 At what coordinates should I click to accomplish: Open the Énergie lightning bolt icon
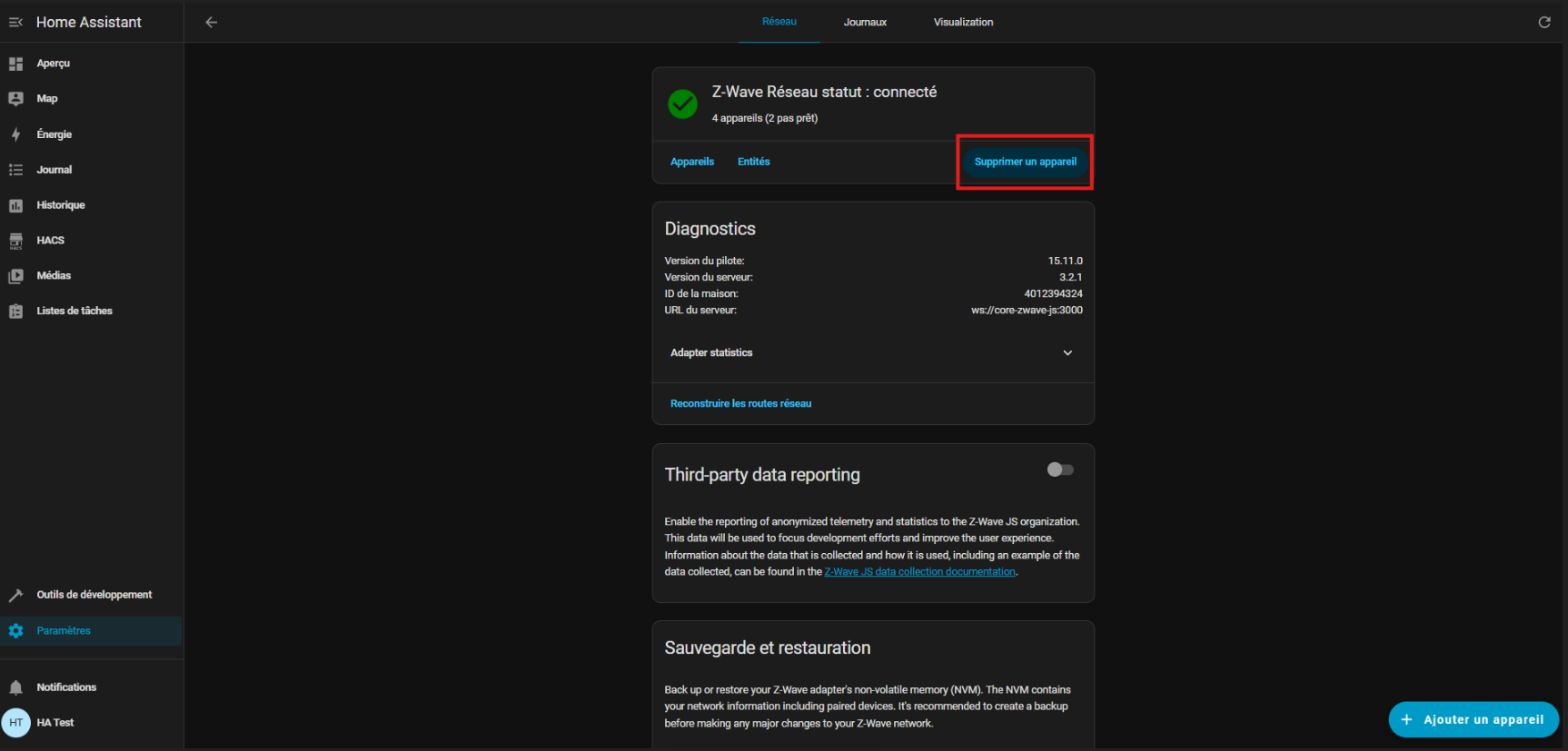[x=15, y=134]
